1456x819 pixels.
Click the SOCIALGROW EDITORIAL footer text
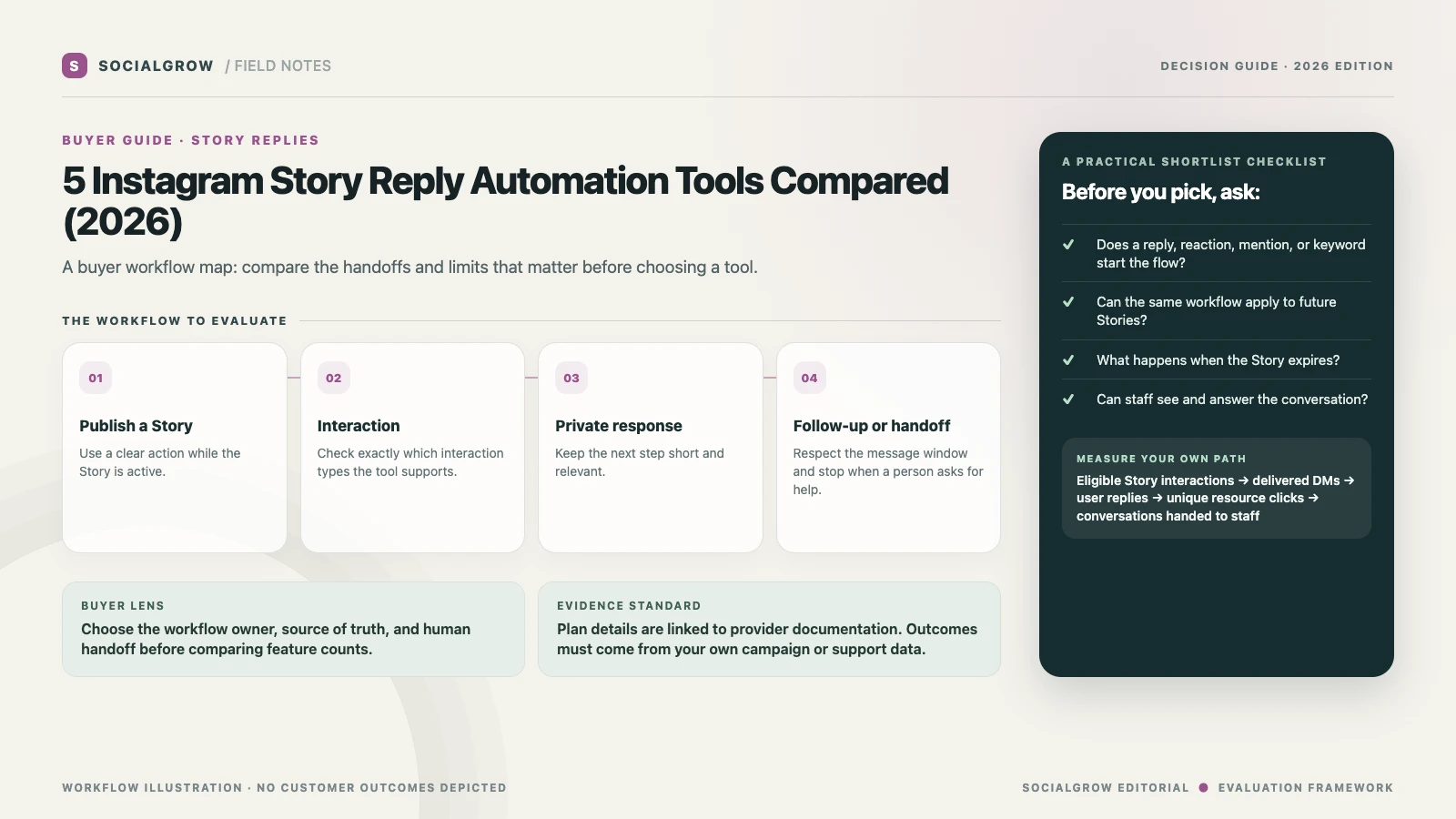1106,788
